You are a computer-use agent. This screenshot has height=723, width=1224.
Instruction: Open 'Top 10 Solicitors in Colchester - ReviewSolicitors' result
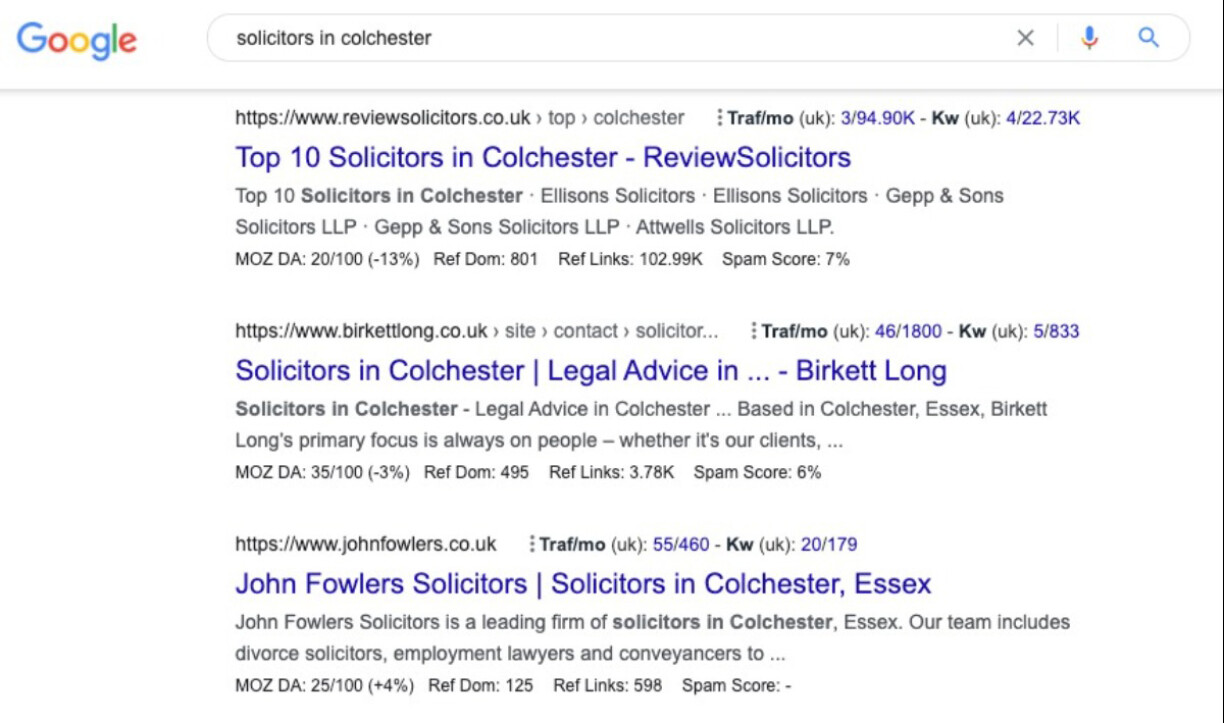pyautogui.click(x=542, y=157)
